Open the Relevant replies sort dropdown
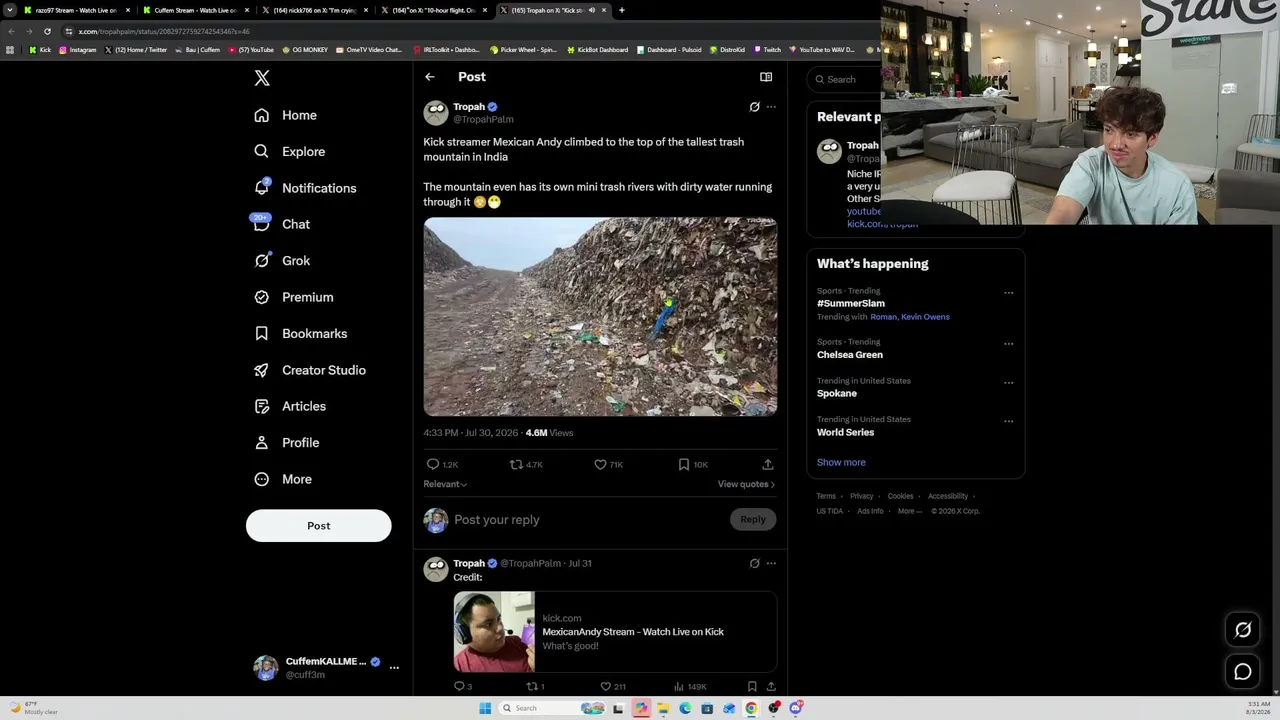Image resolution: width=1280 pixels, height=720 pixels. (x=445, y=484)
